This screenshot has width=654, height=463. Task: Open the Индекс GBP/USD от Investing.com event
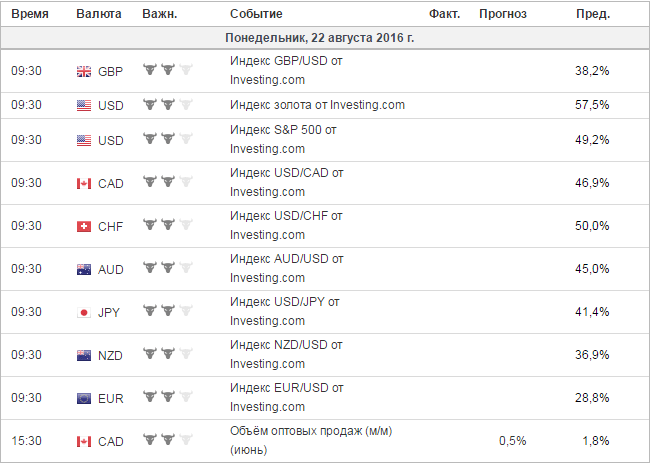pos(286,70)
